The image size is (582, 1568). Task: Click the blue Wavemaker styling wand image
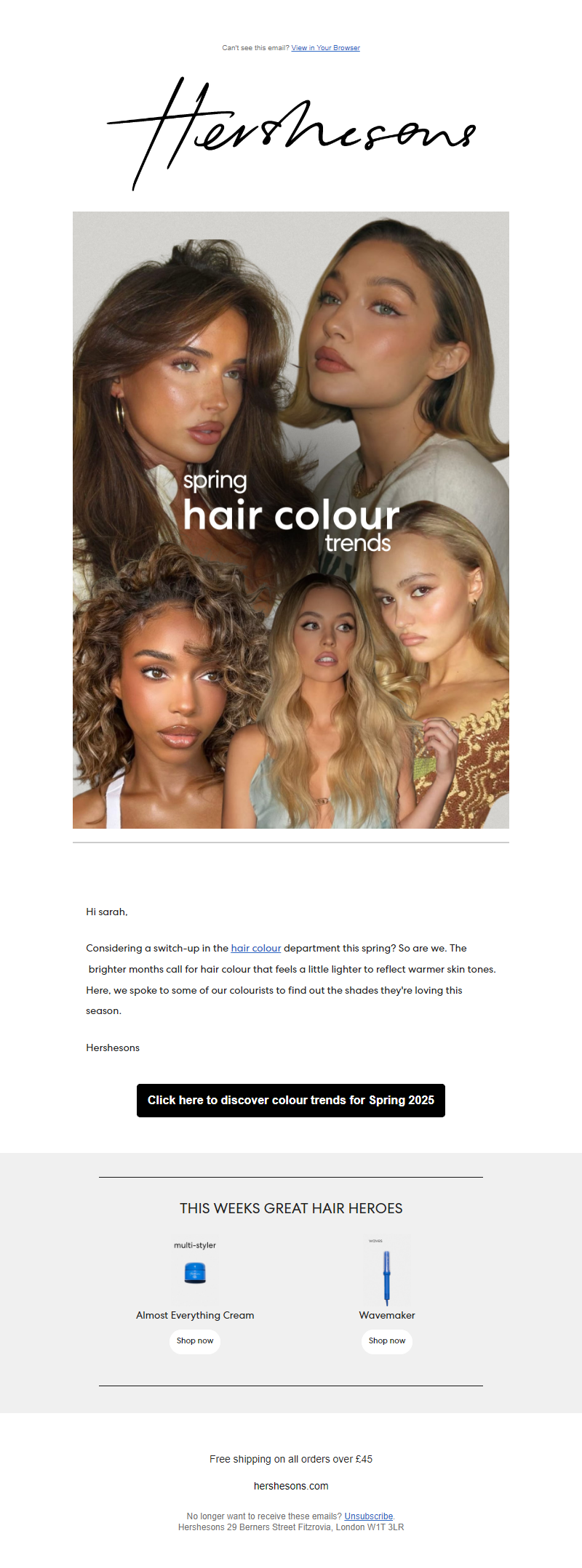tap(387, 1278)
